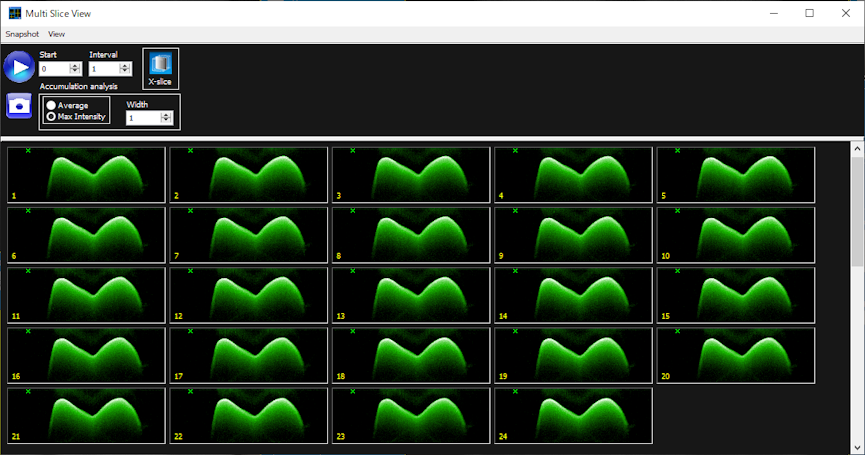Select slice thumbnail number 10
Image resolution: width=865 pixels, height=455 pixels.
pos(735,235)
